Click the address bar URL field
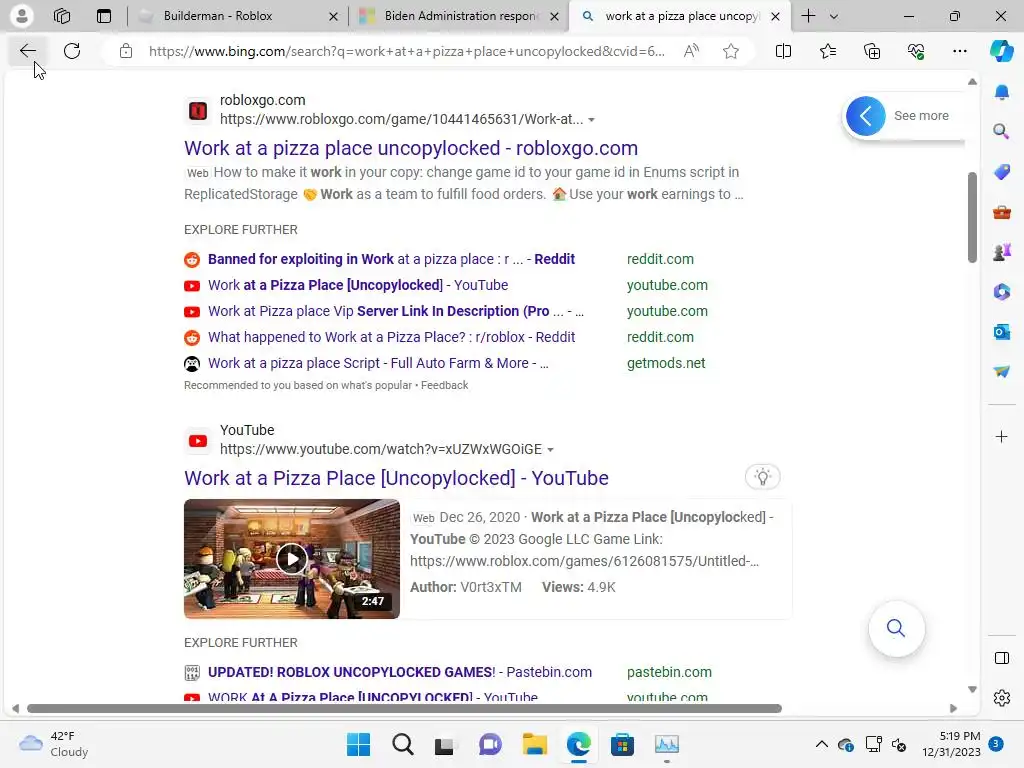 click(x=406, y=51)
